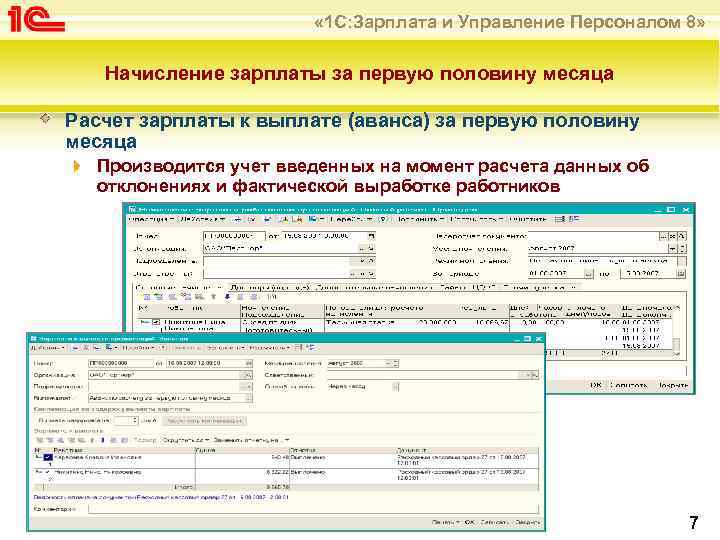This screenshot has width=720, height=540.
Task: Toggle checkbox for second employee in payroll table
Action: pyautogui.click(x=48, y=472)
